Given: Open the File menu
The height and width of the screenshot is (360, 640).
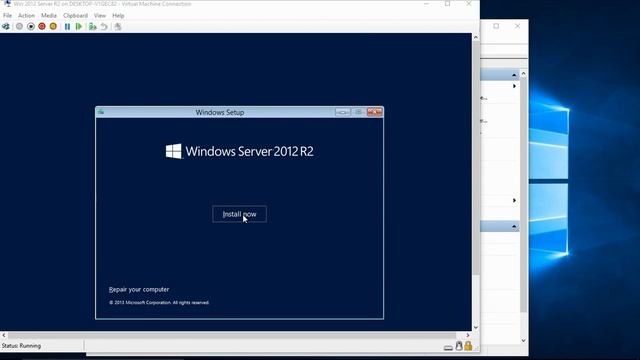Looking at the screenshot, I should click(x=7, y=16).
